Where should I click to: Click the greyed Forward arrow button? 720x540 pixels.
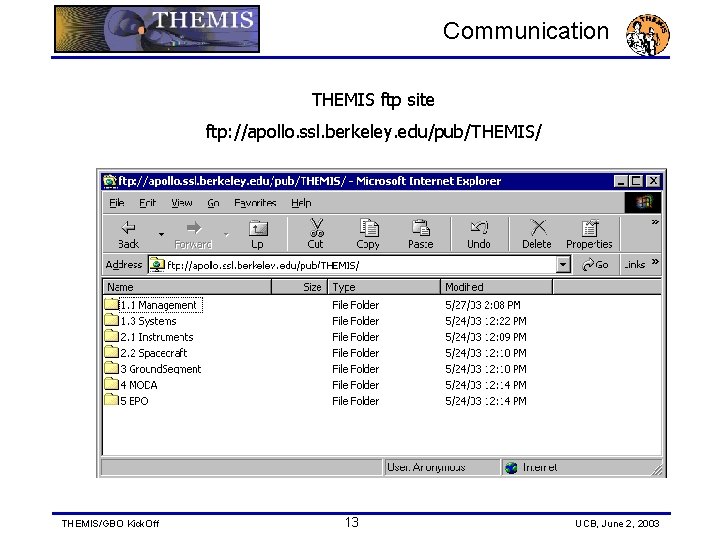[x=193, y=234]
